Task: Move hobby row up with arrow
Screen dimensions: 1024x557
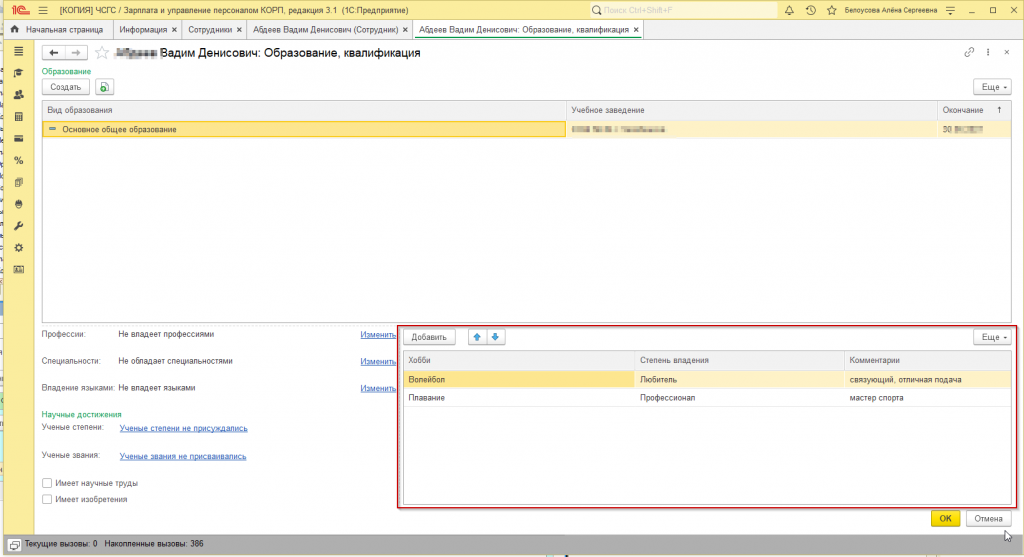Action: point(477,337)
